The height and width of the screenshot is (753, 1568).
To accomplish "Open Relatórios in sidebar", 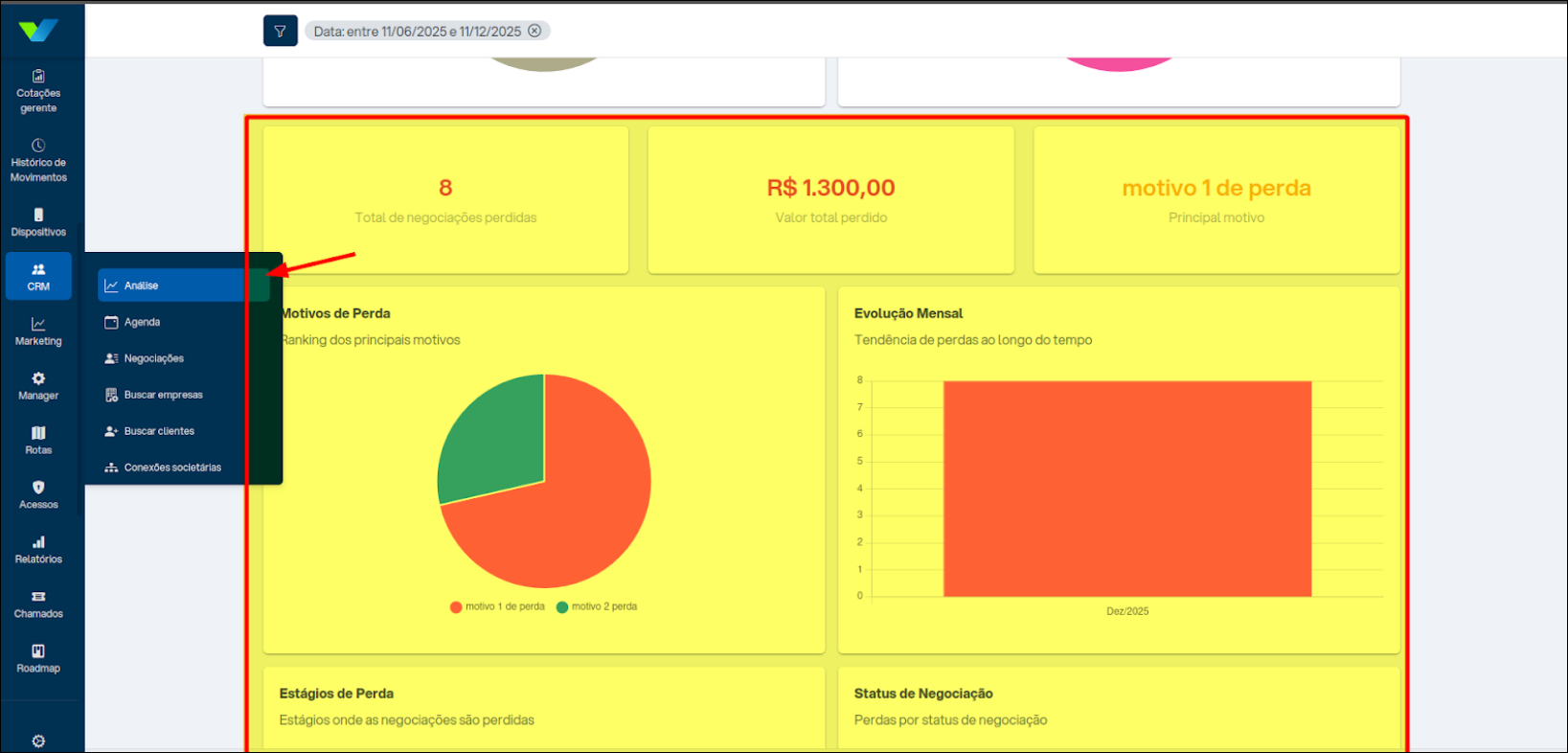I will (38, 550).
